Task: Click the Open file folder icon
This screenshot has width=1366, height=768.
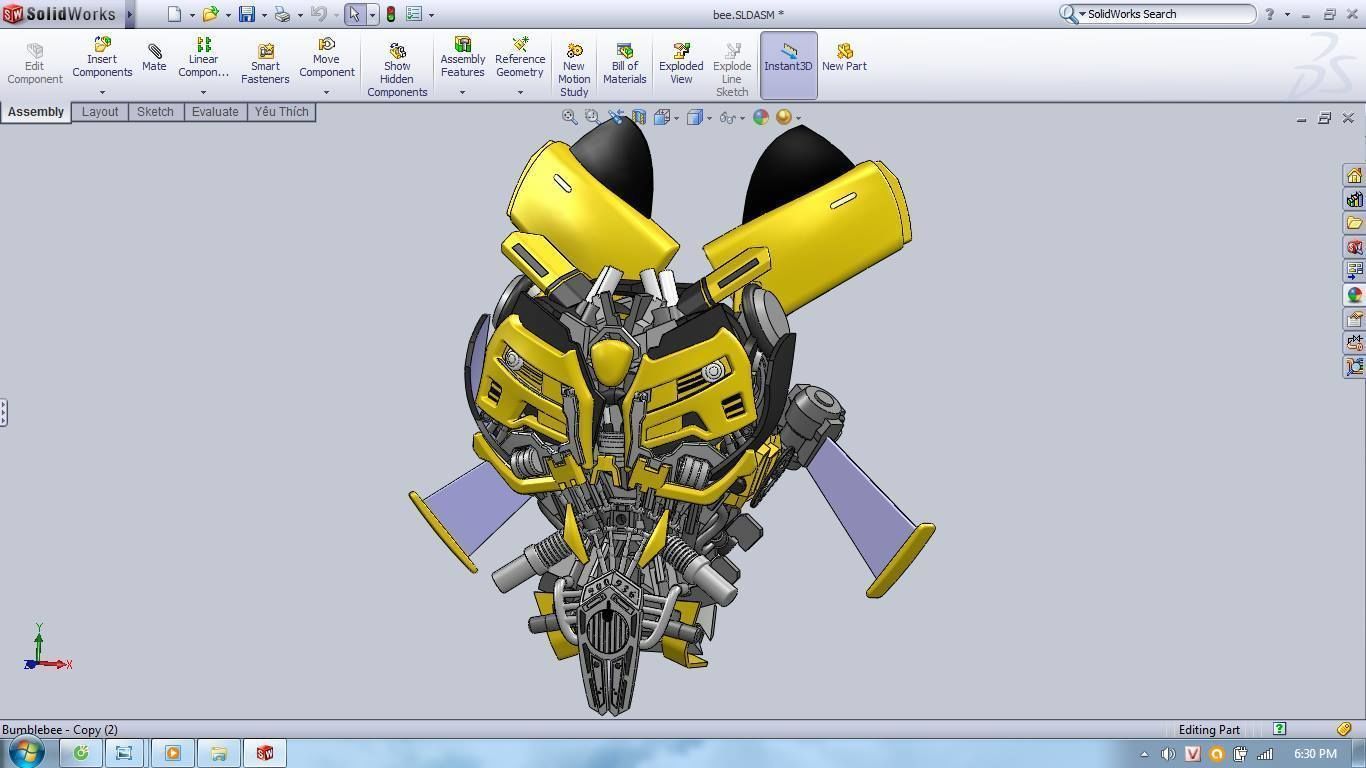Action: click(x=210, y=14)
